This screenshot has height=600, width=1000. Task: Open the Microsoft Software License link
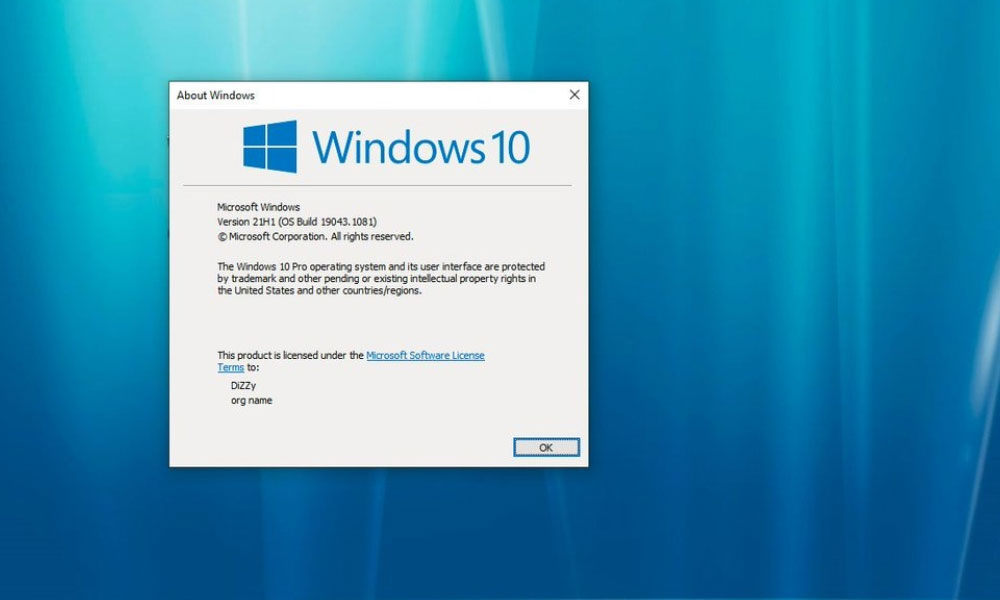425,355
